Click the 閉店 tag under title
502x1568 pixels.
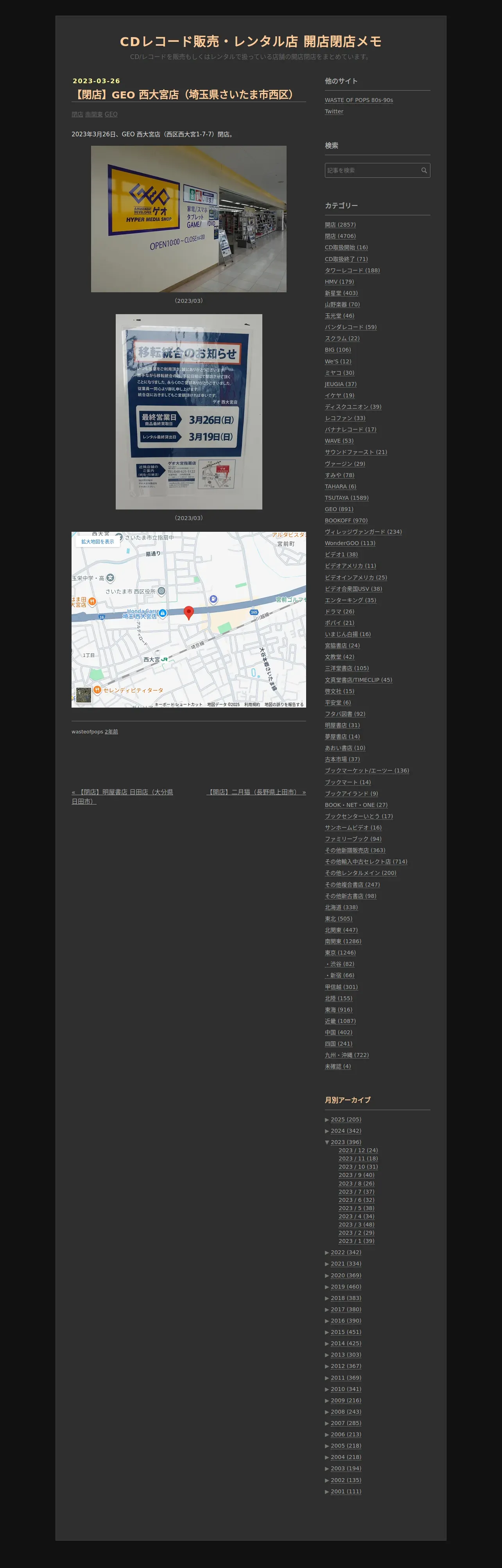pyautogui.click(x=77, y=114)
